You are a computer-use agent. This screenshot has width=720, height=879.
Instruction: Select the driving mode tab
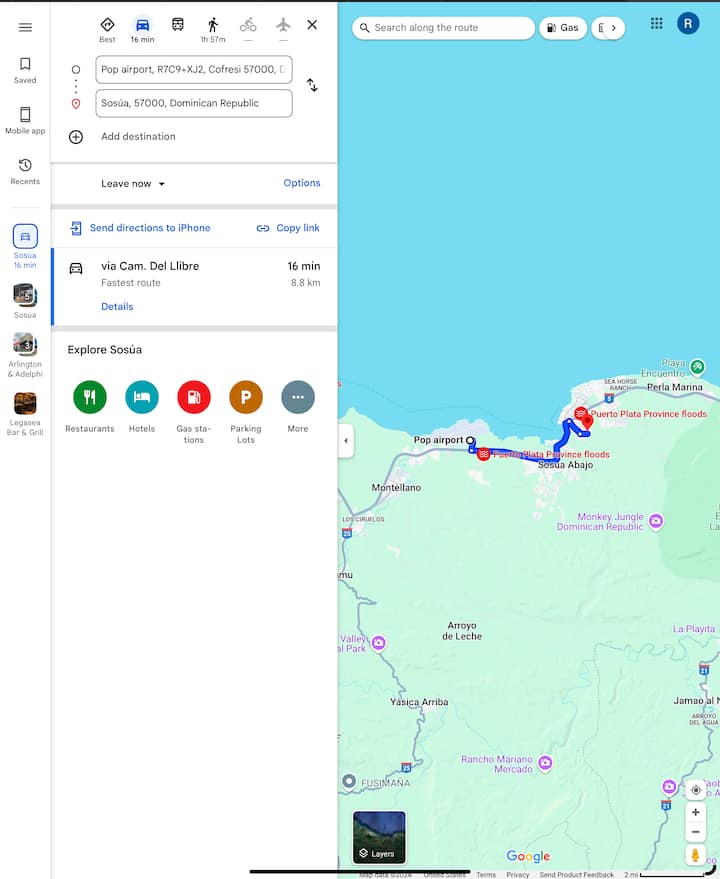coord(142,25)
